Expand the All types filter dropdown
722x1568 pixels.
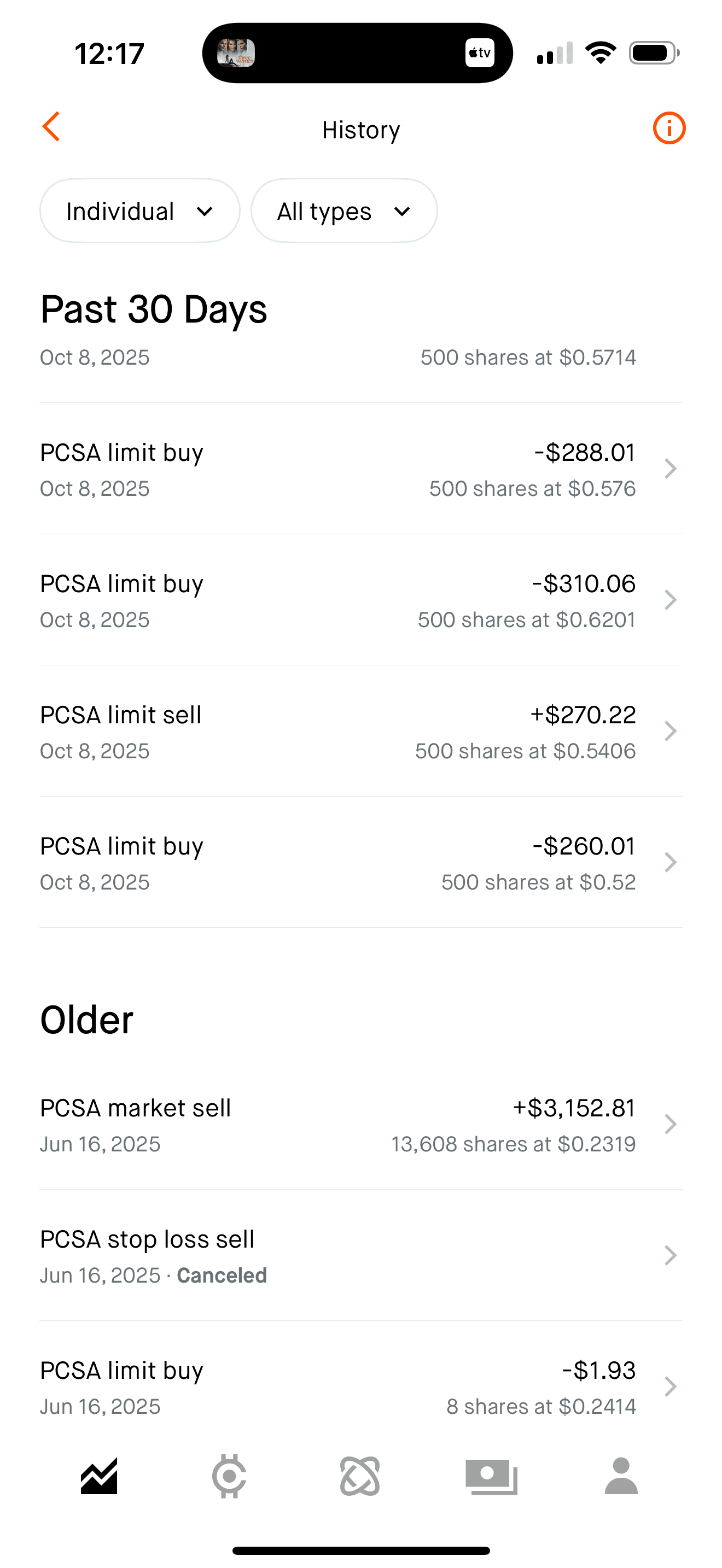pyautogui.click(x=344, y=210)
